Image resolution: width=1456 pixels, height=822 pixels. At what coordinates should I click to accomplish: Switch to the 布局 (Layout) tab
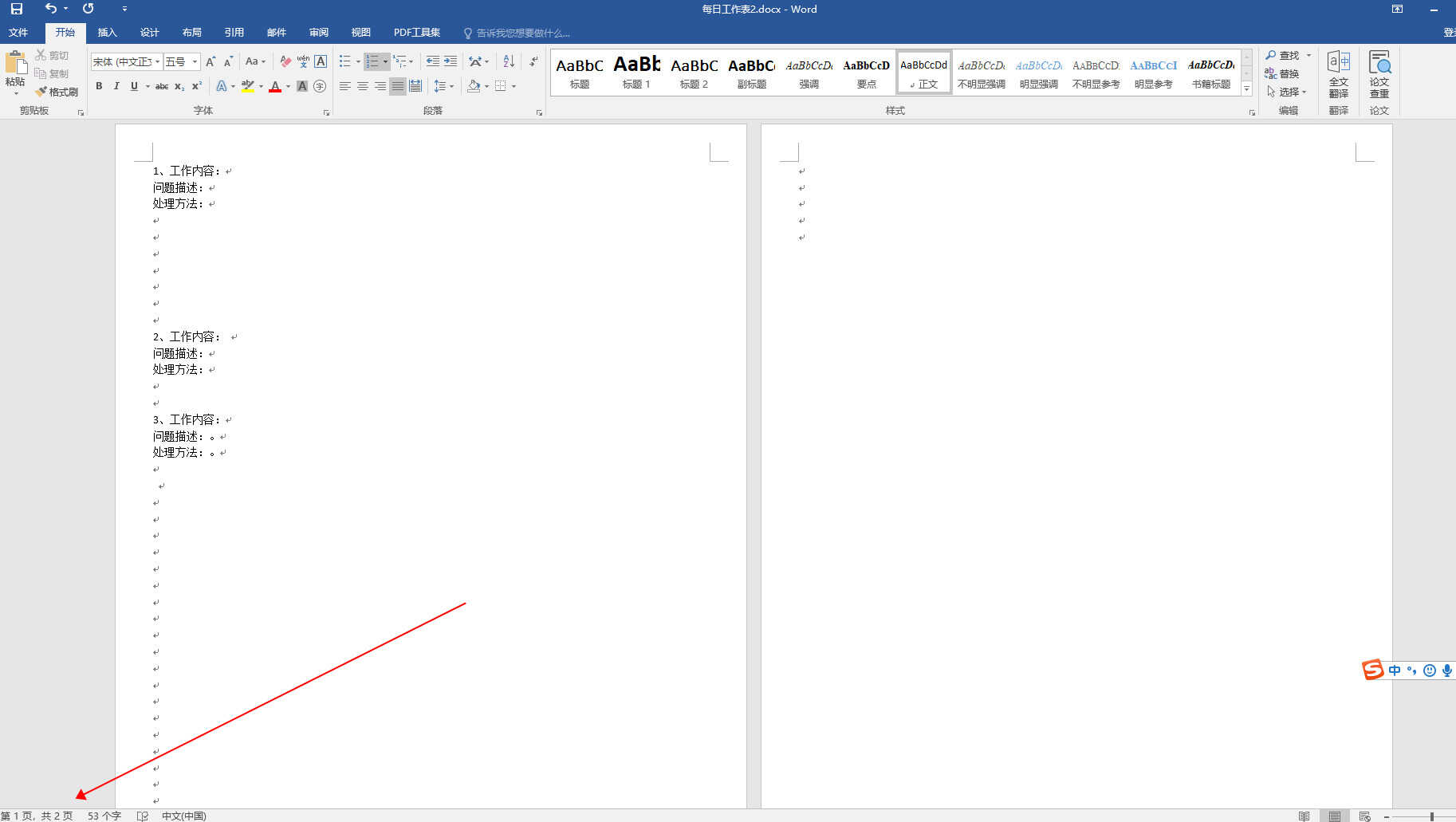tap(192, 33)
